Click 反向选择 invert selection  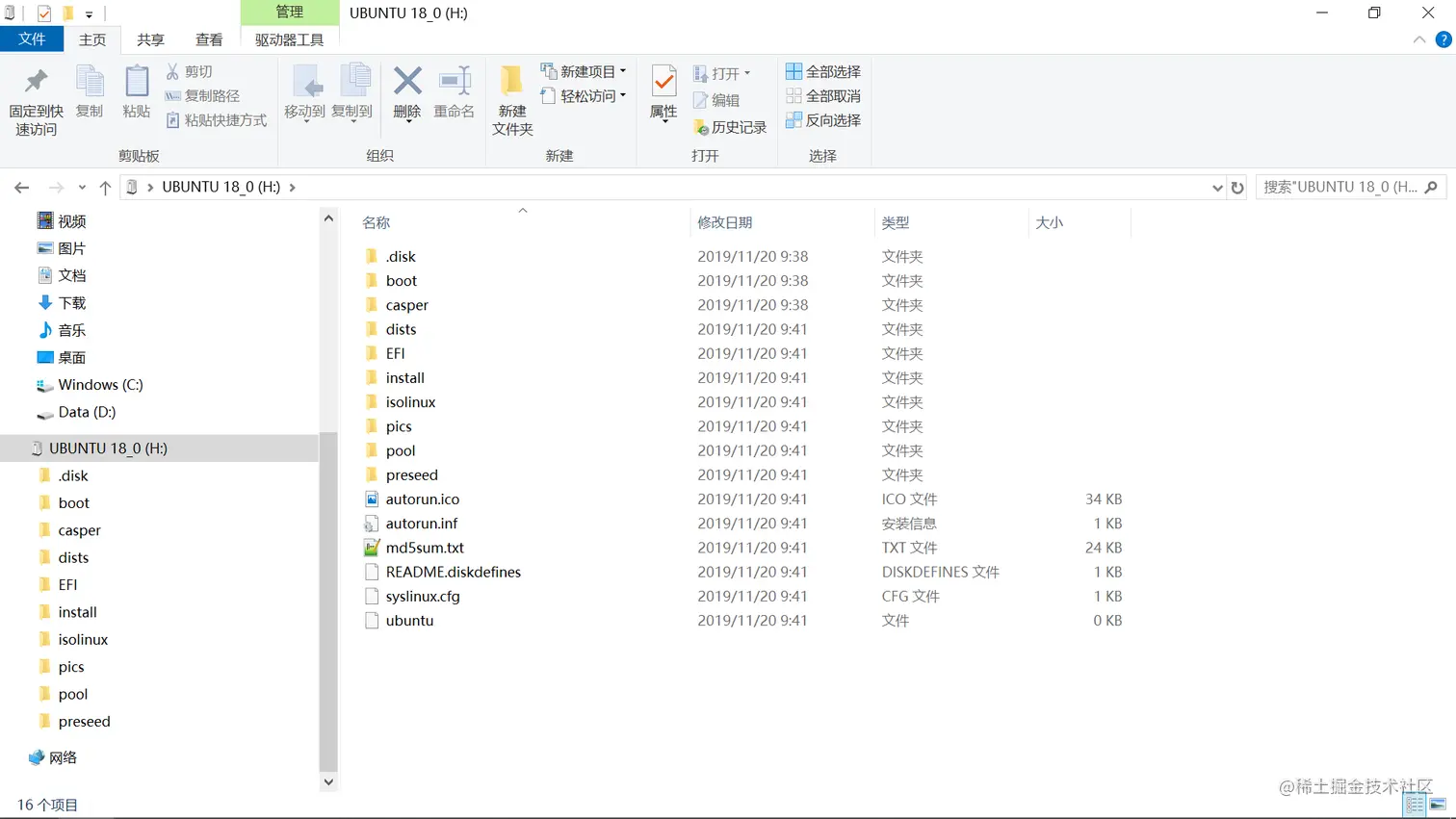point(823,120)
